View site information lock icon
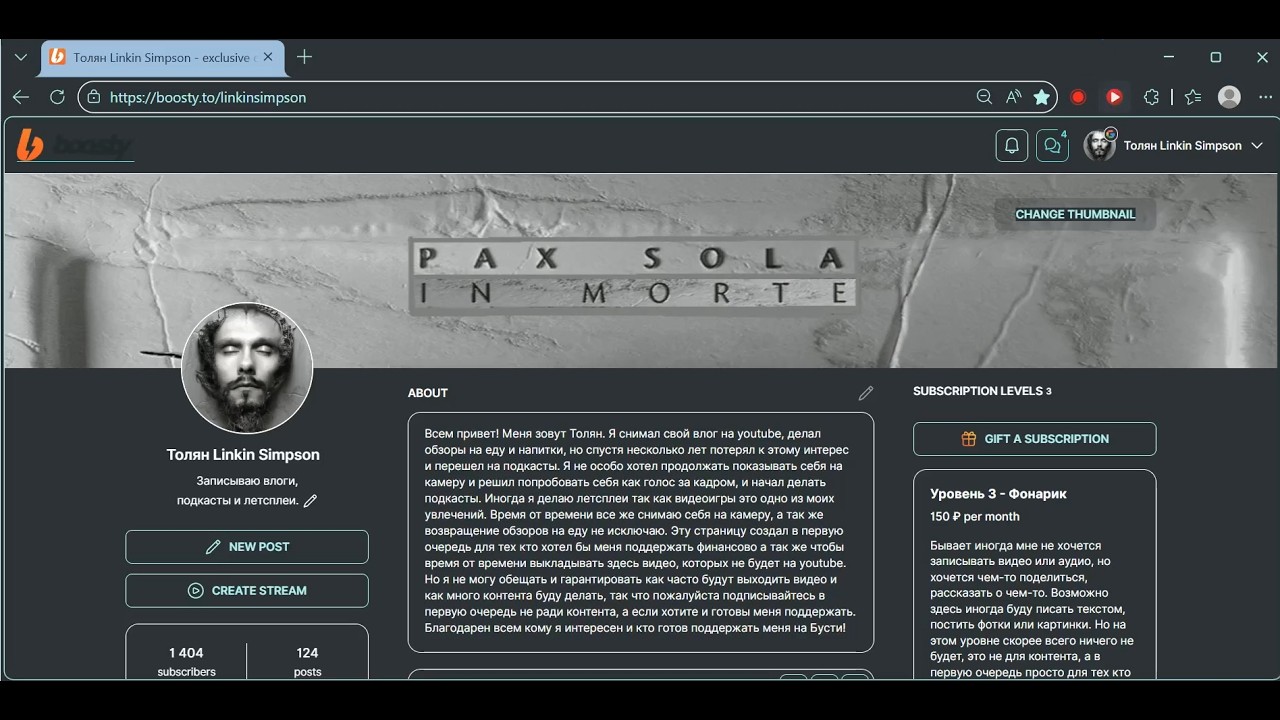Screen dimensions: 1280x720 pos(93,97)
